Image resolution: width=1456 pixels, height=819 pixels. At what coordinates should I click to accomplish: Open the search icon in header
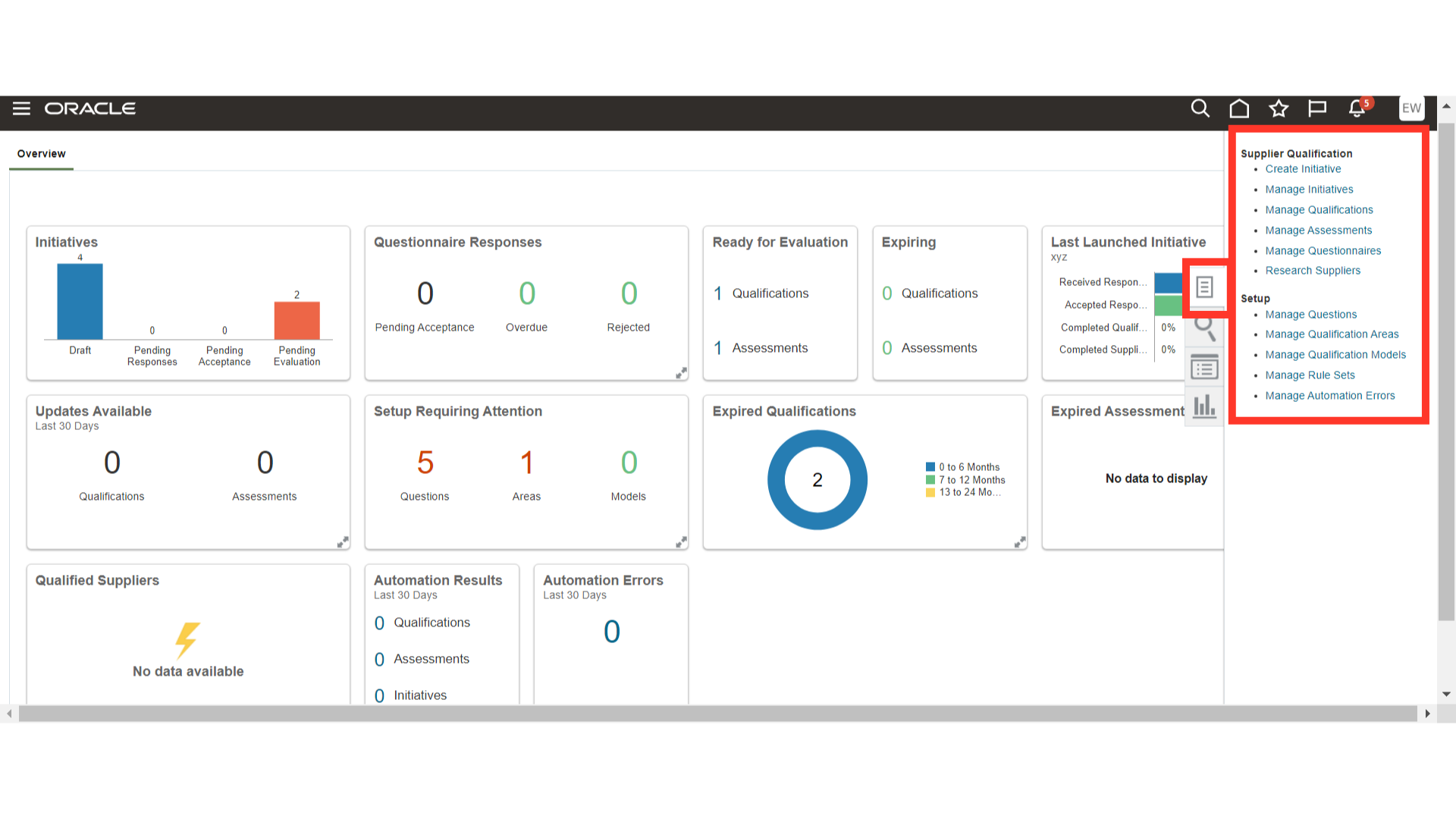click(x=1200, y=108)
